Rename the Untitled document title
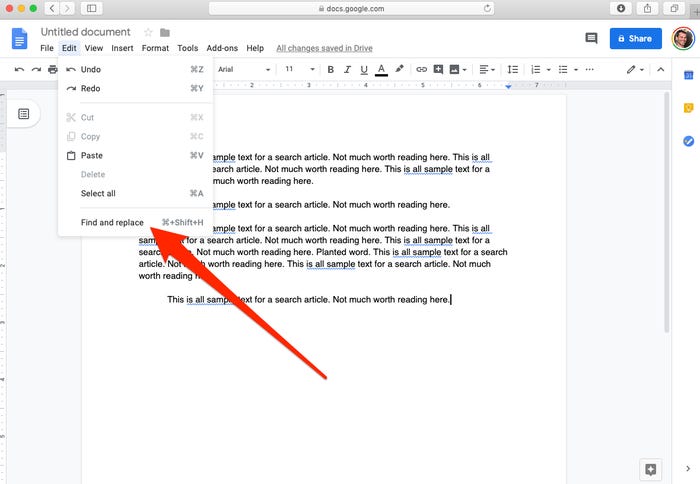This screenshot has width=700, height=484. tap(85, 32)
